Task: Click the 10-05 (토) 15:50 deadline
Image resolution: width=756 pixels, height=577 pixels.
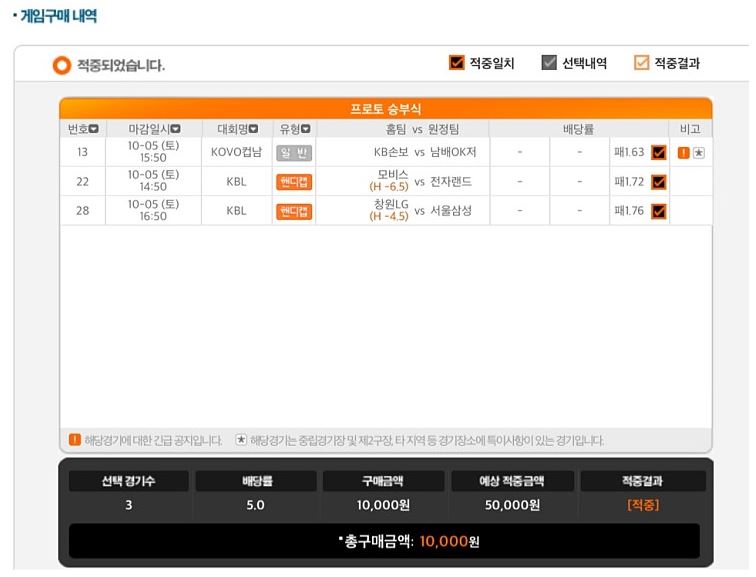Action: coord(153,152)
